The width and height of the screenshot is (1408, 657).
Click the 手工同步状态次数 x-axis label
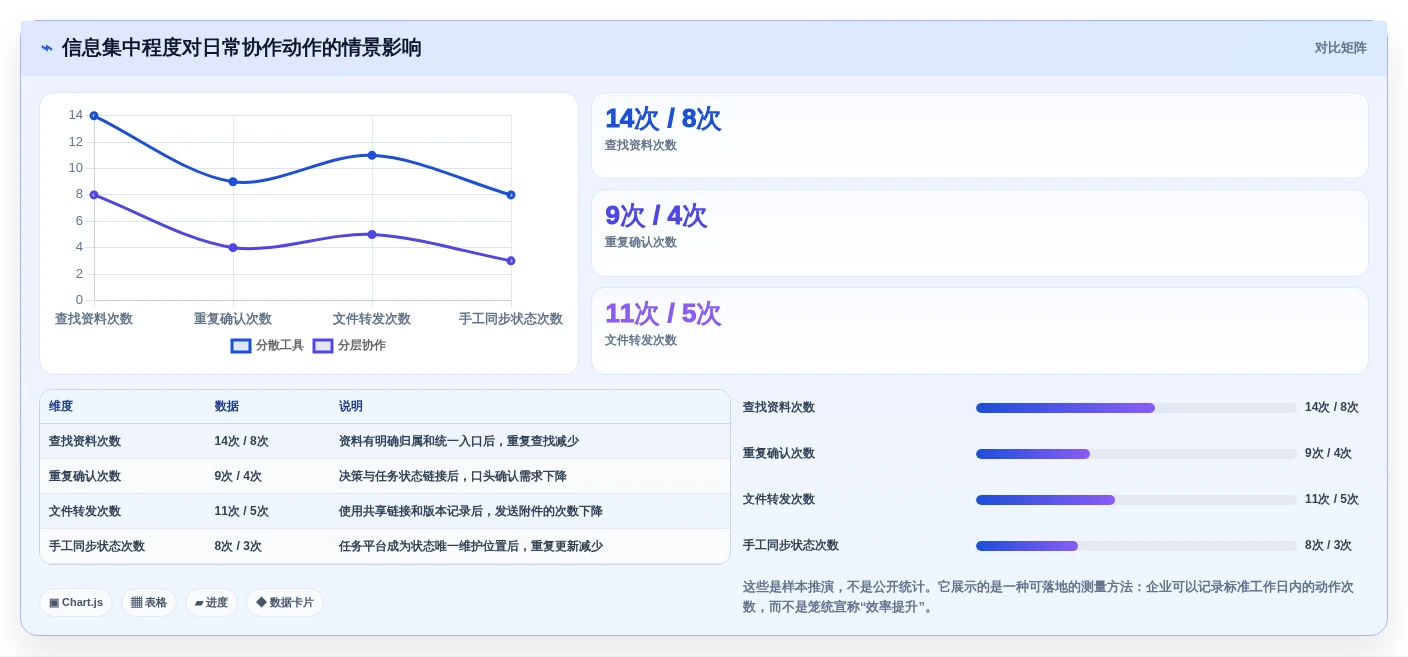[511, 319]
